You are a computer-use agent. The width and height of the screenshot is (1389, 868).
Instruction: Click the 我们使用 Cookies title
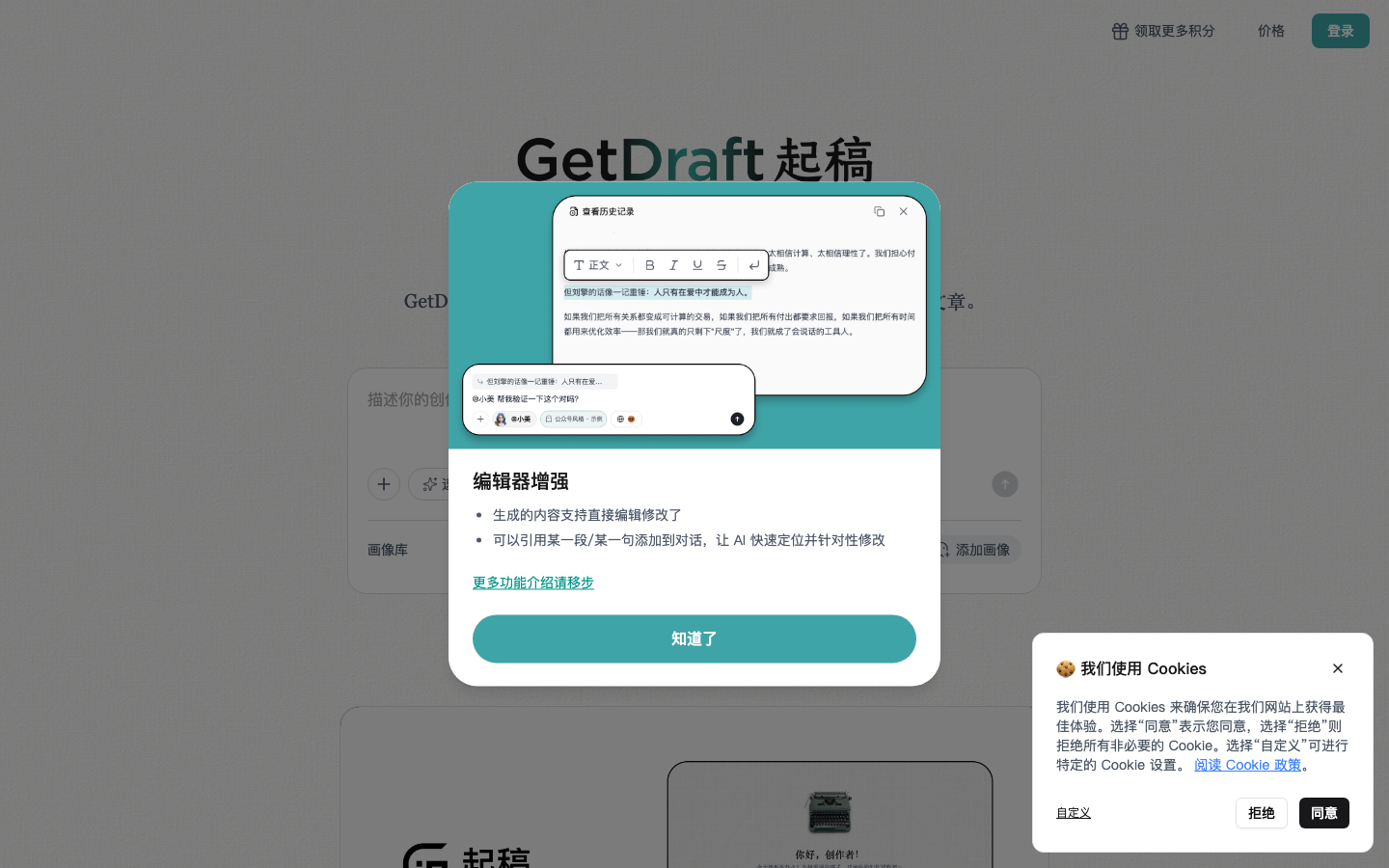click(x=1143, y=668)
